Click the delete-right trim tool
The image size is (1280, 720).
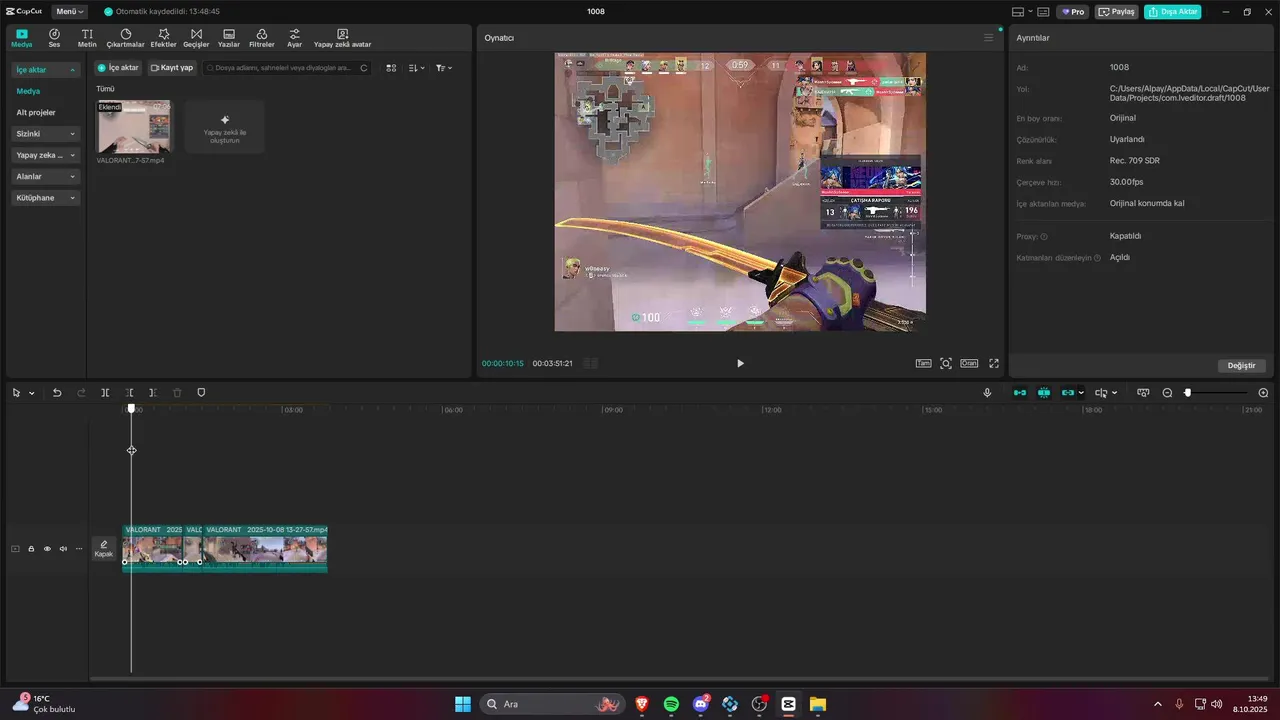[153, 393]
